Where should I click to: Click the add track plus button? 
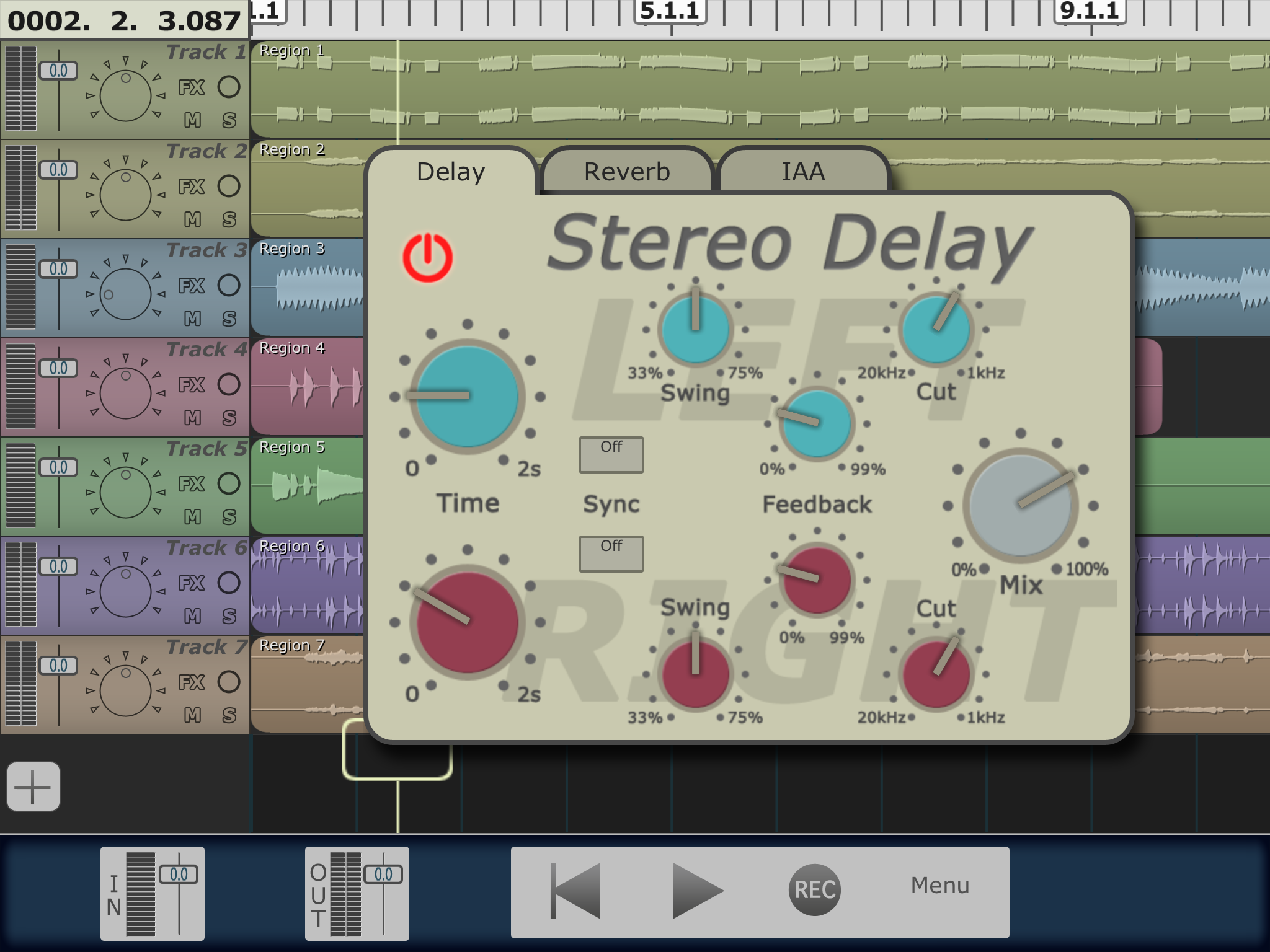[33, 787]
